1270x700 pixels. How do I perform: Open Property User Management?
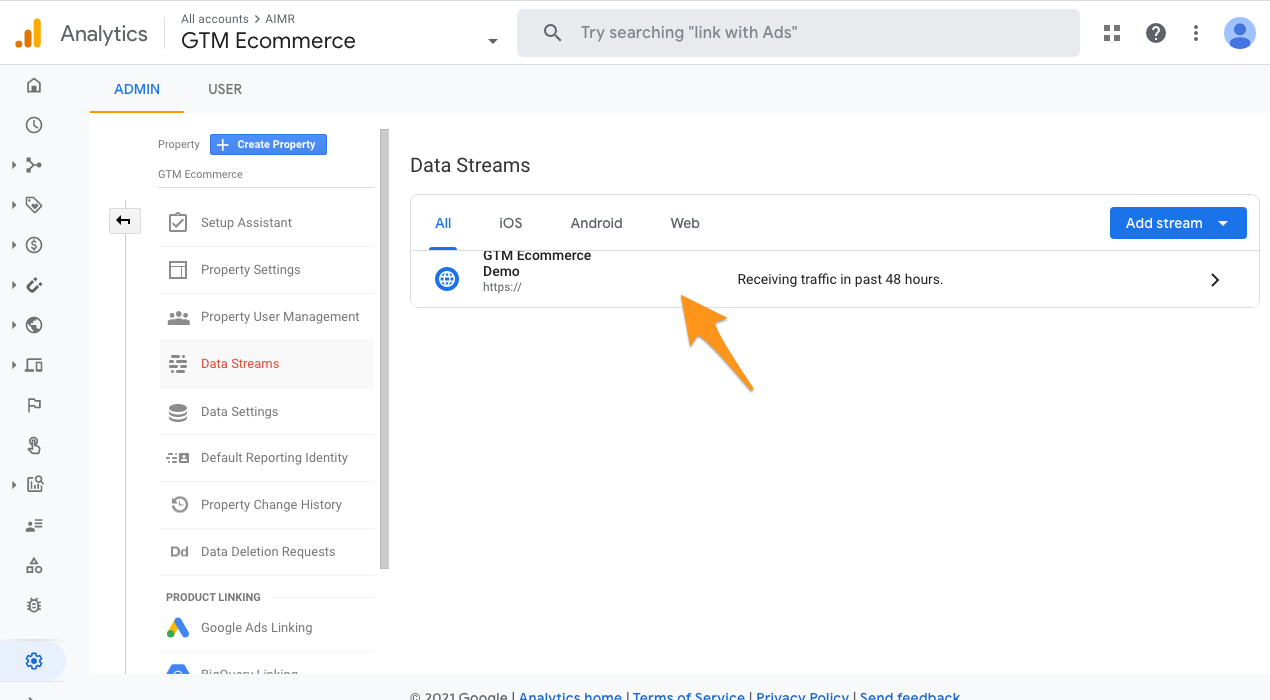tap(267, 317)
